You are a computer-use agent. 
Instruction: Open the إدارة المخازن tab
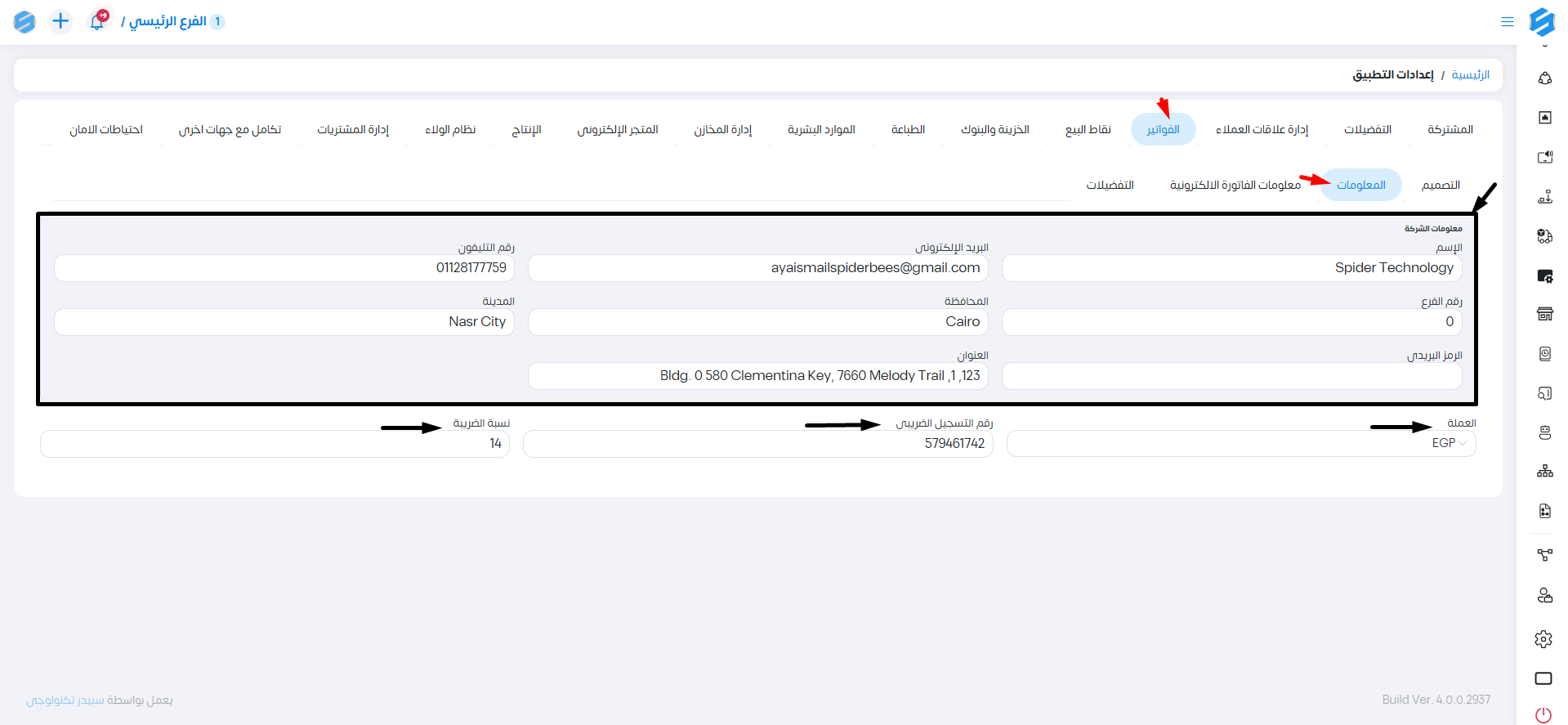(x=722, y=130)
